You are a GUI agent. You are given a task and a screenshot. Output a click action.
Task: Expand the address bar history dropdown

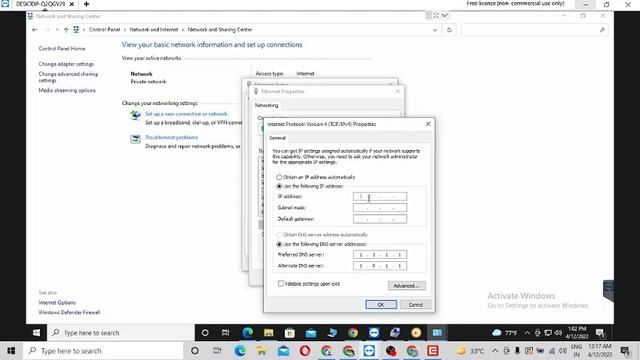[435, 30]
